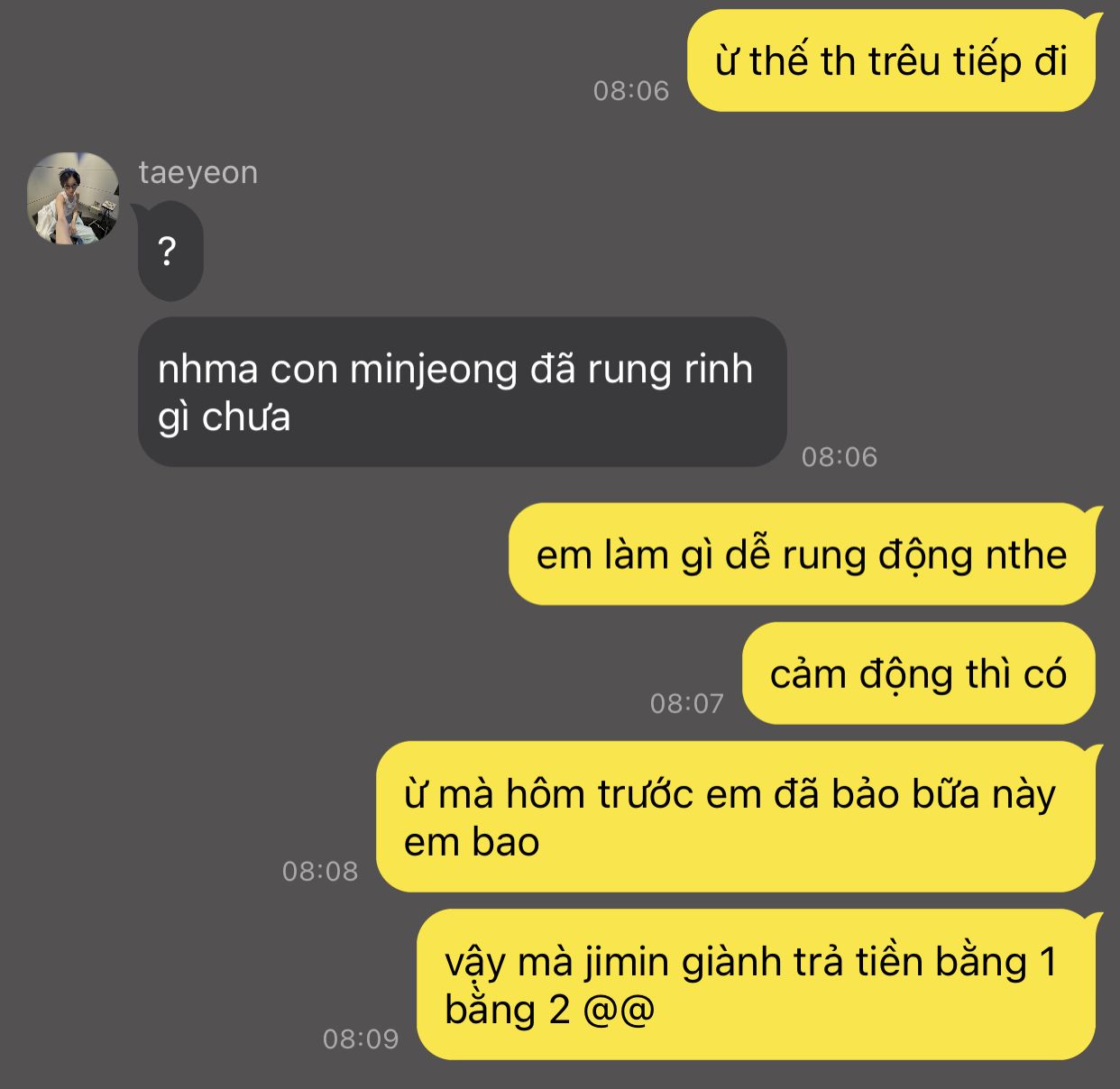Tap the taeyeon sender name label
1120x1089 pixels.
click(x=198, y=172)
